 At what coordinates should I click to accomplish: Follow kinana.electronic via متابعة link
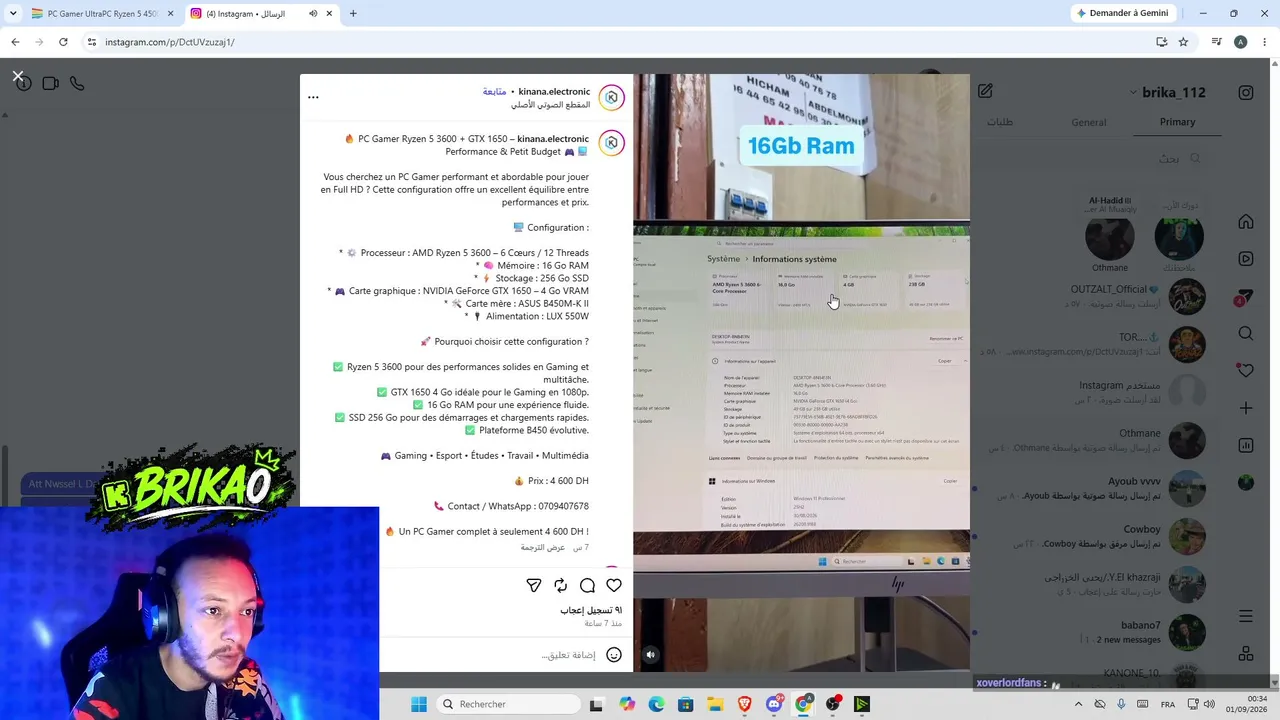point(494,91)
